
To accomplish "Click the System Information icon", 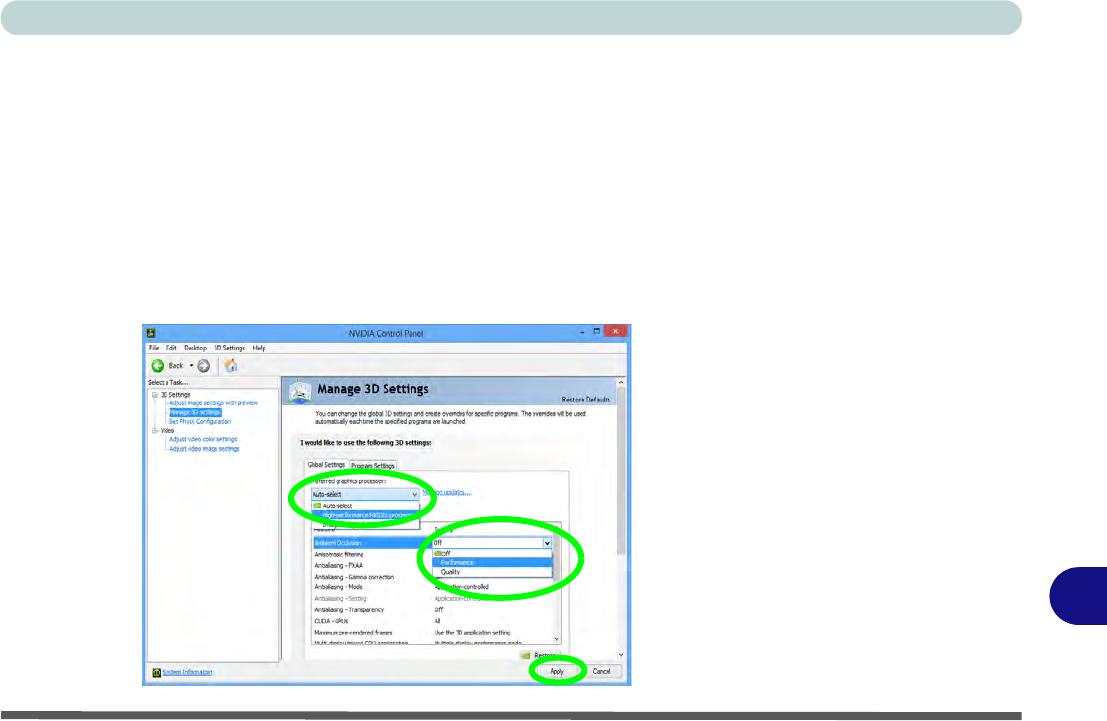I will pos(157,672).
